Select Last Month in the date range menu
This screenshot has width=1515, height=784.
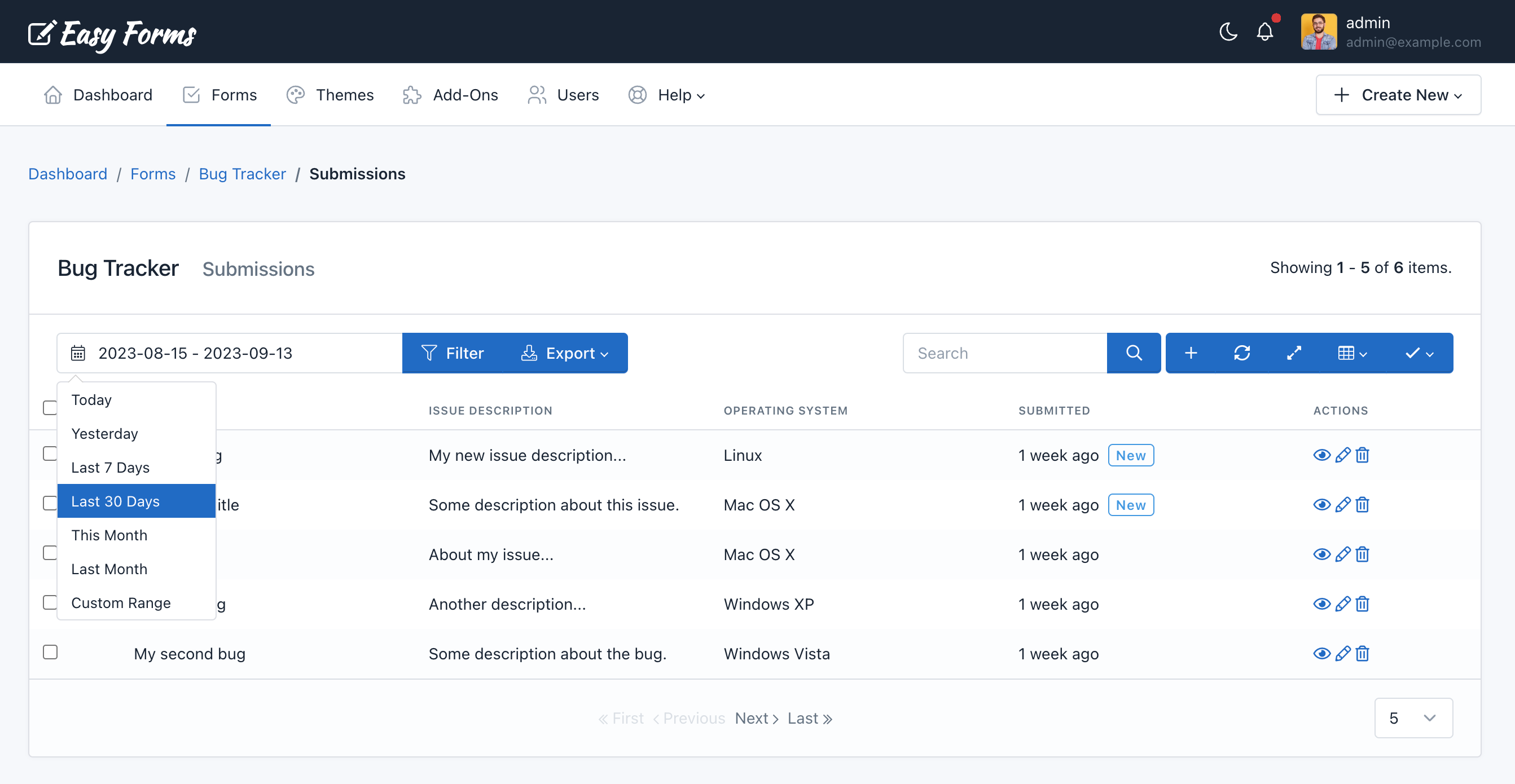pos(109,569)
